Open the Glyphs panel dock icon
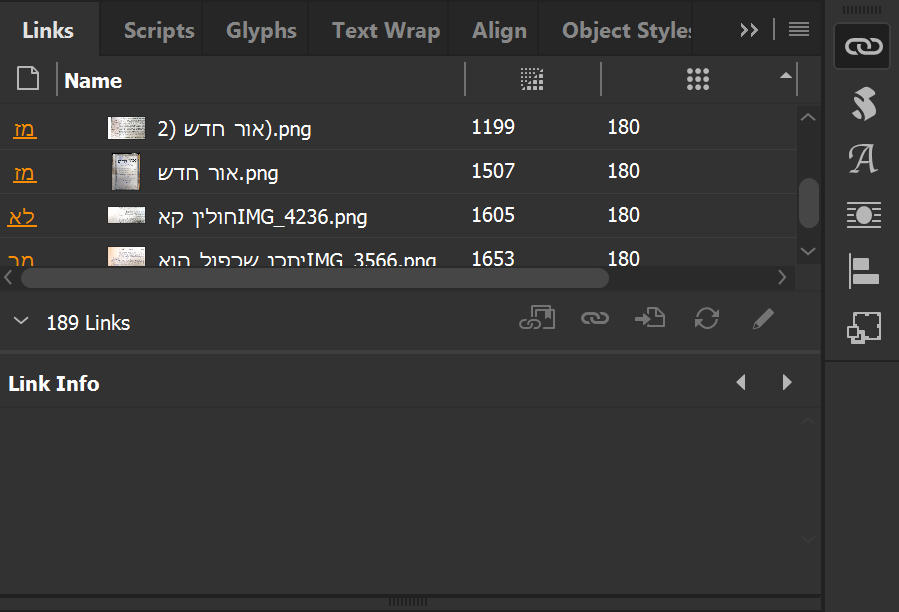 pos(863,159)
